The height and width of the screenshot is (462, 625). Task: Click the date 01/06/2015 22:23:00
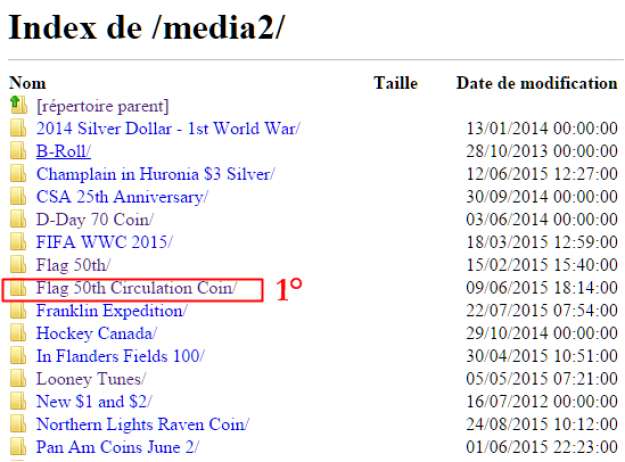pyautogui.click(x=542, y=446)
